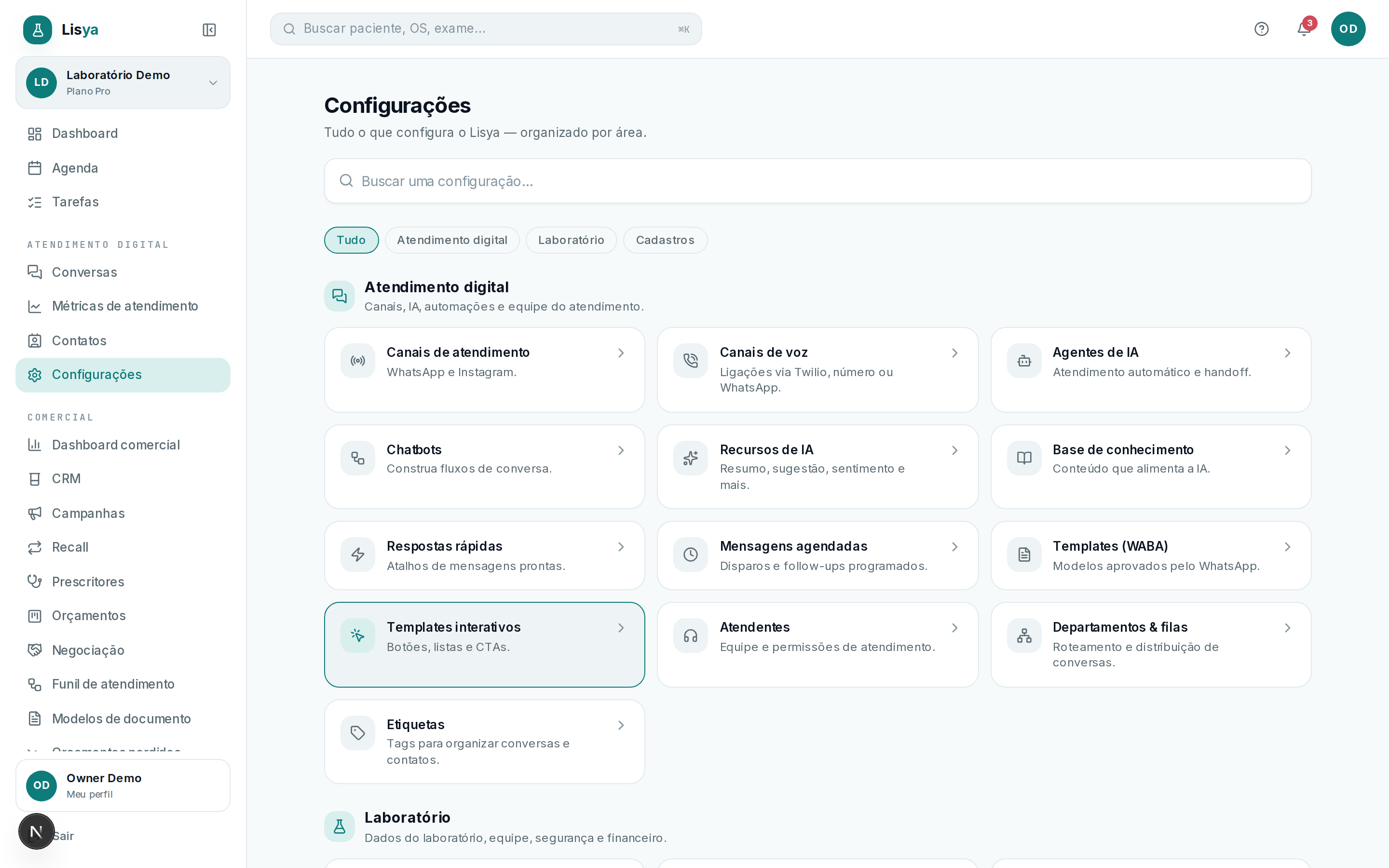The image size is (1389, 868).
Task: Select the Atendimento digital filter tab
Action: pyautogui.click(x=452, y=240)
